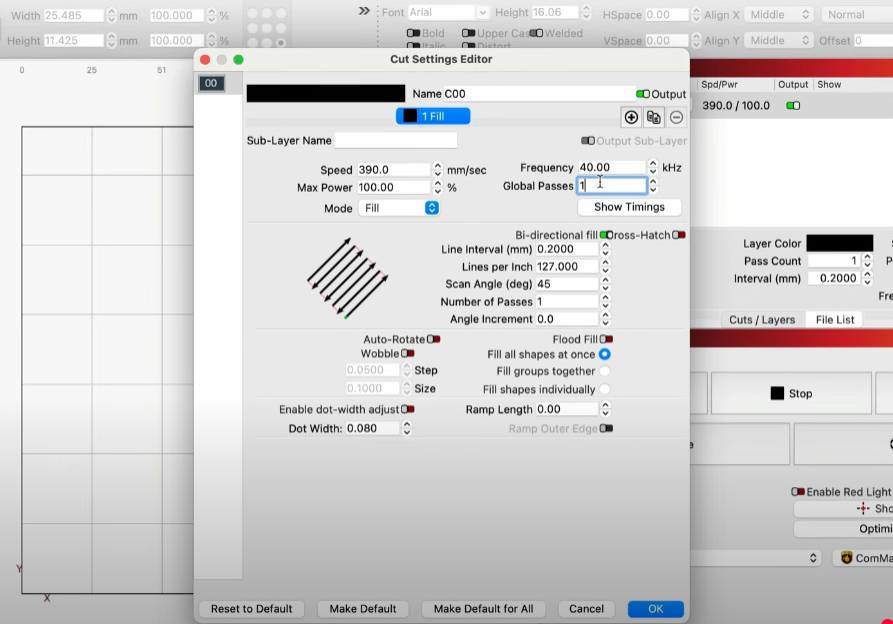Toggle the Output switch for layer C00
The image size is (893, 624).
643,94
